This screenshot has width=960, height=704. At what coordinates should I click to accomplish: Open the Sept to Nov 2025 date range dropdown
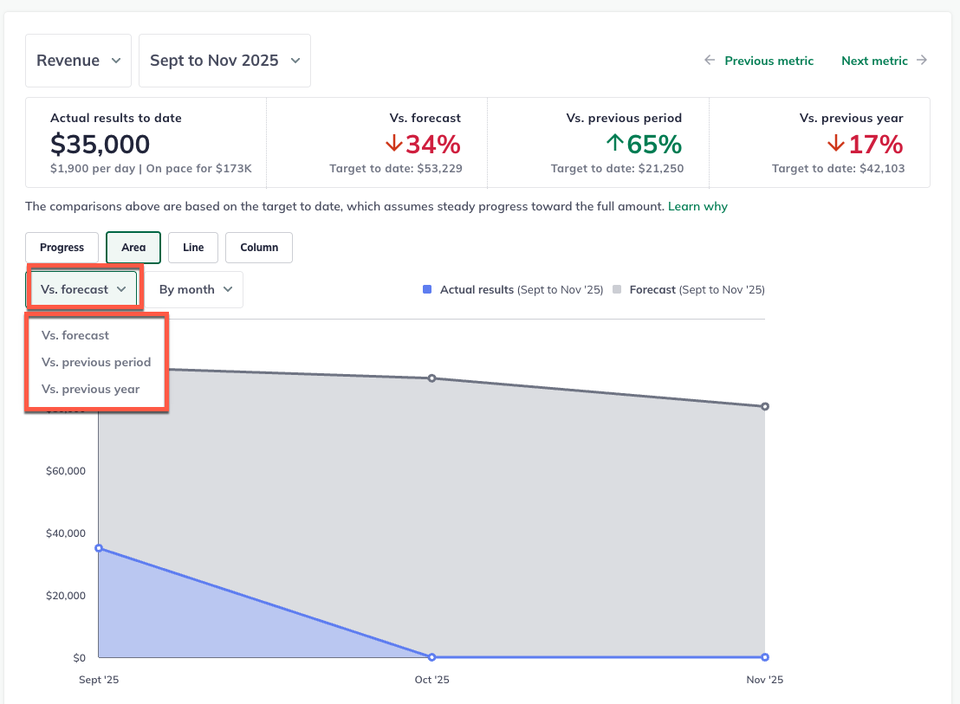[225, 61]
